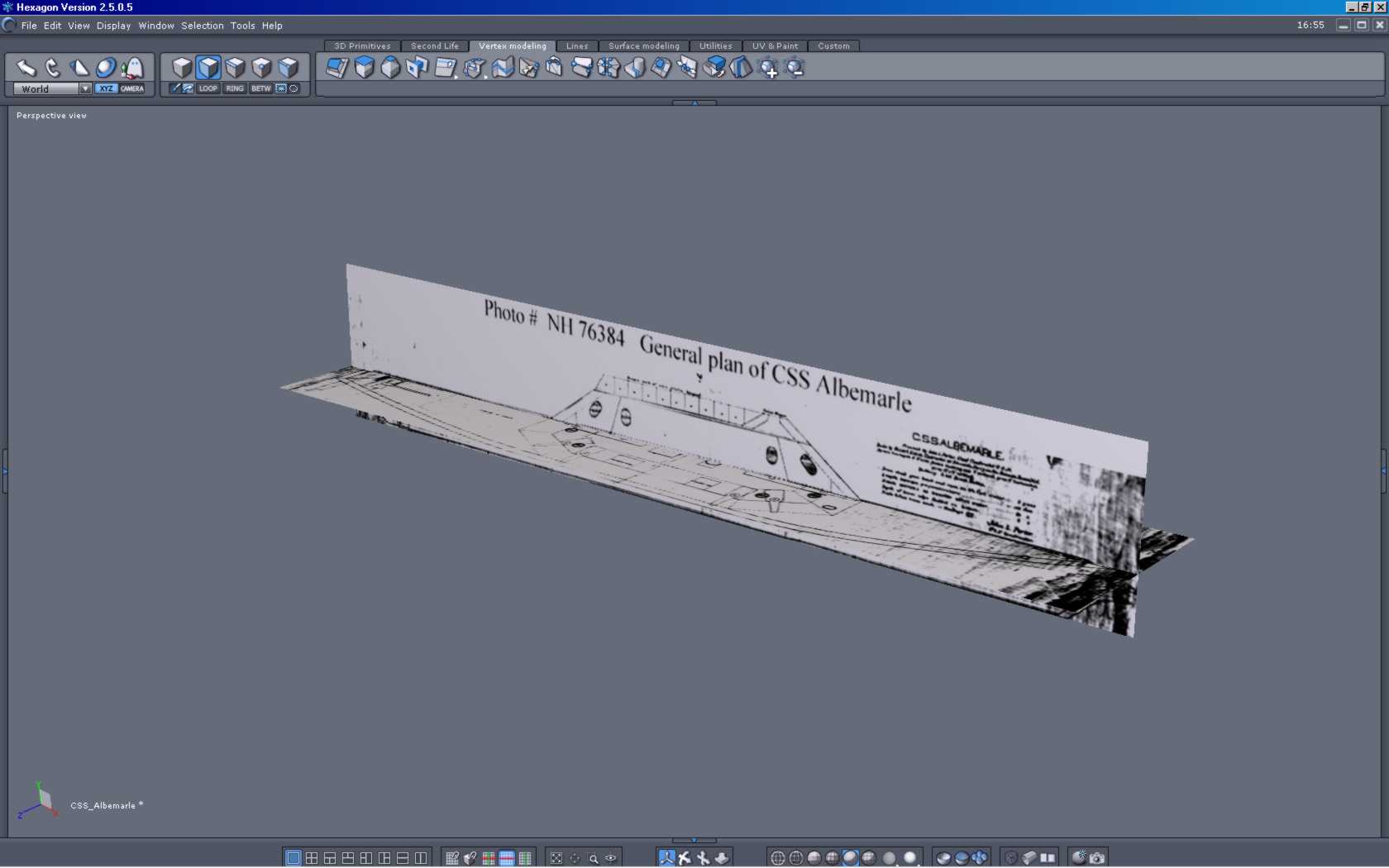Click the CSS_Albemarle file name label

coord(107,805)
